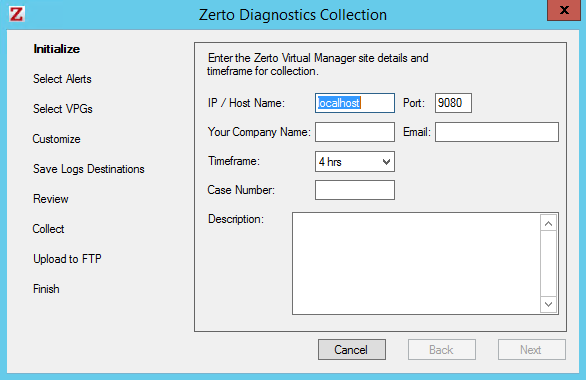Open the Upload to FTP step
Viewport: 586px width, 380px height.
(x=67, y=259)
